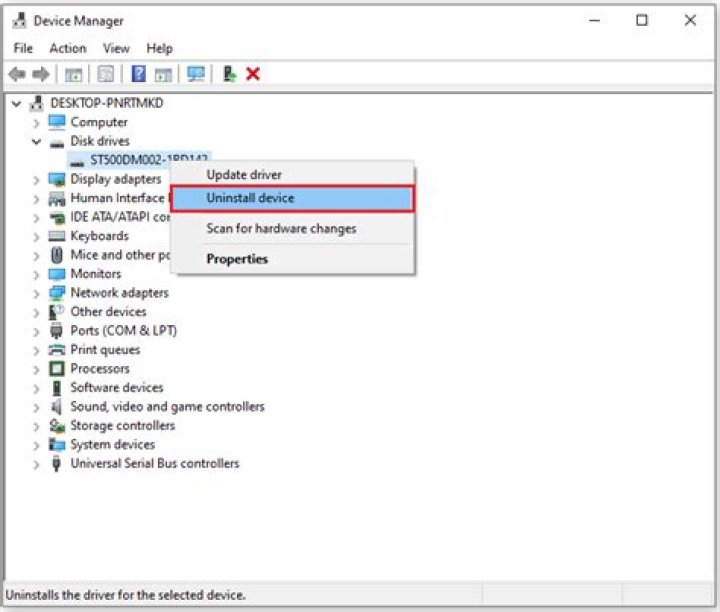Click the Display adapters category icon
Image resolution: width=720 pixels, height=612 pixels.
tap(57, 180)
